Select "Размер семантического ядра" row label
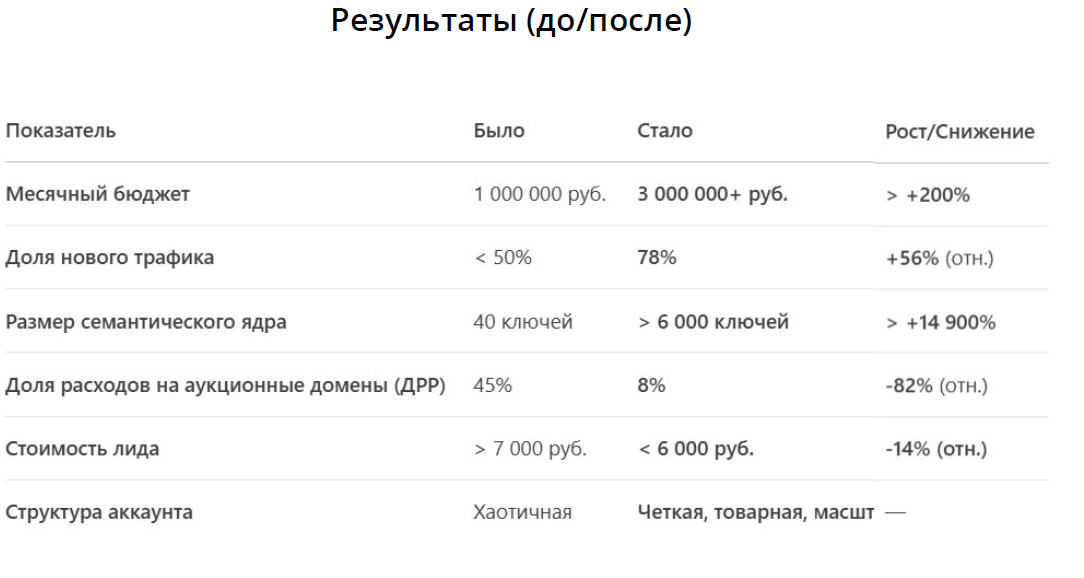This screenshot has width=1084, height=578. (x=146, y=322)
